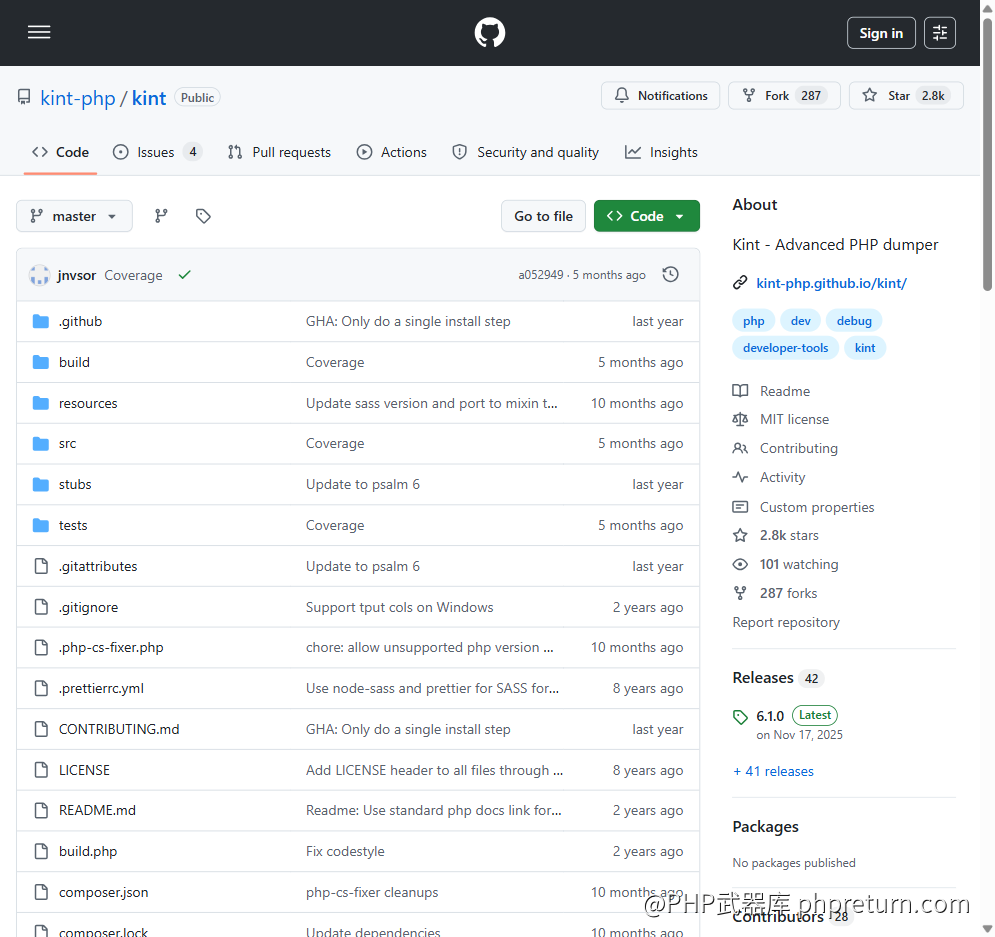Open the build.php file
Screen dimensions: 995x937
[x=88, y=851]
